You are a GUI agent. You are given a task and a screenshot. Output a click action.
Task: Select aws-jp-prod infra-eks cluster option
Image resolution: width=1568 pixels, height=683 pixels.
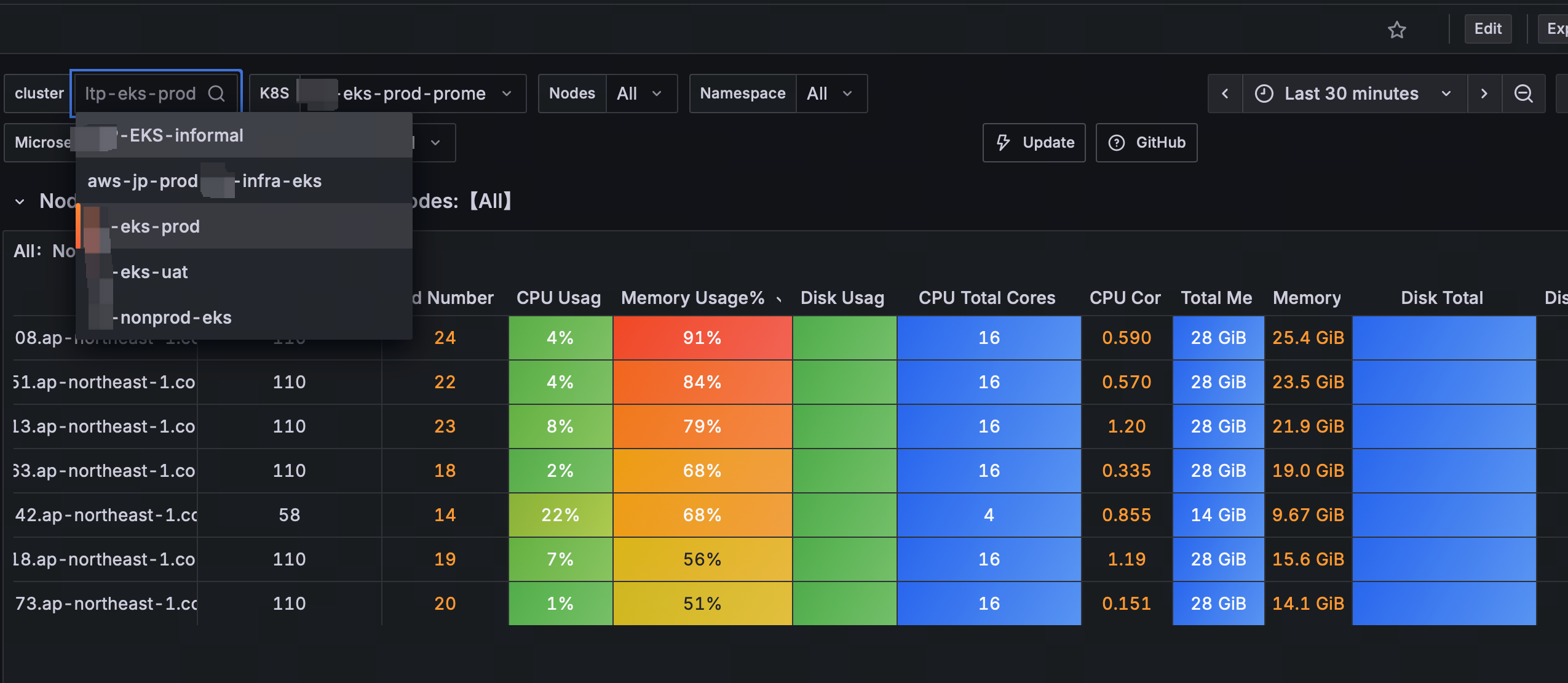pos(204,181)
